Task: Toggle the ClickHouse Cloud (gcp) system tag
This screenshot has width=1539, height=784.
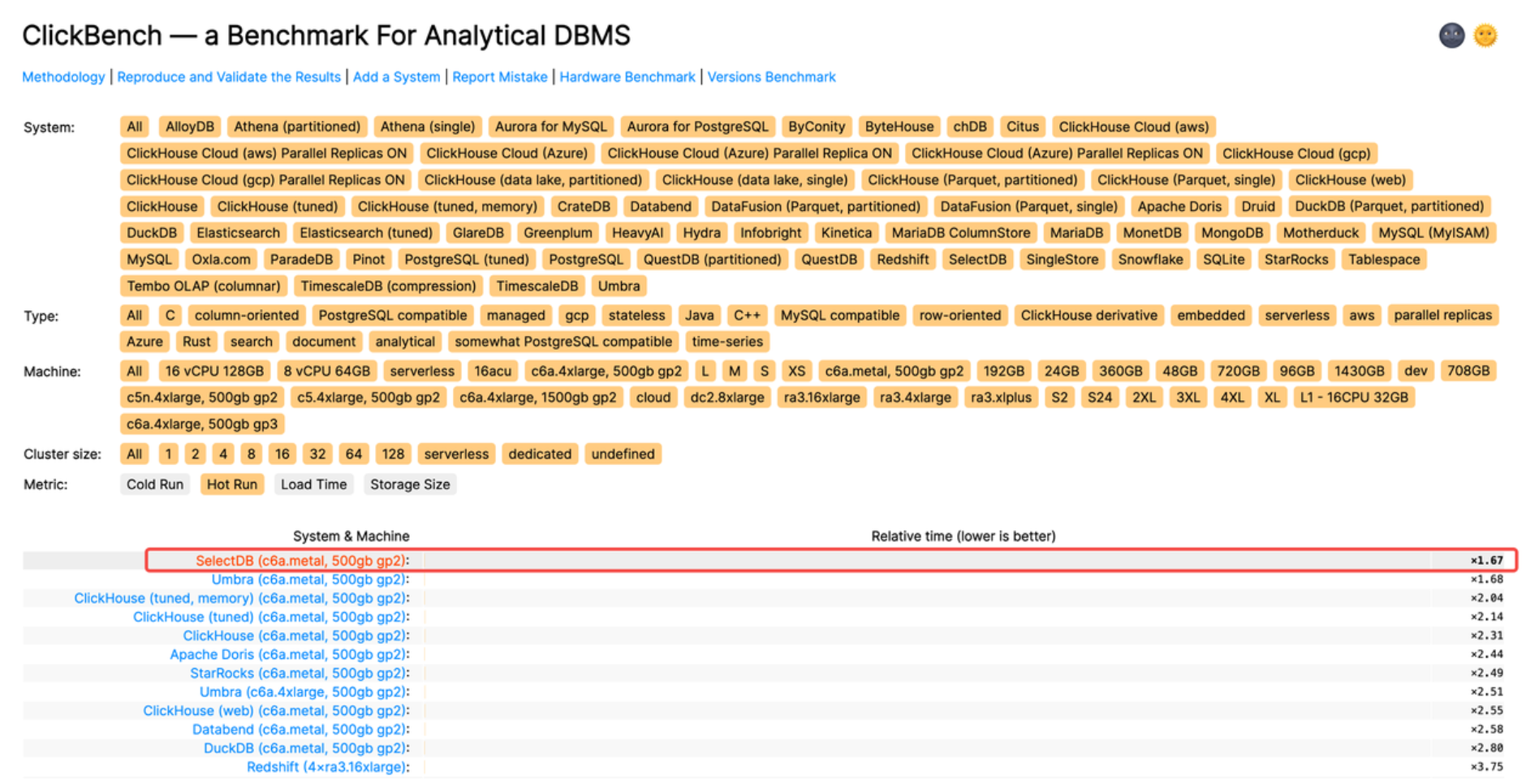Action: (1296, 153)
